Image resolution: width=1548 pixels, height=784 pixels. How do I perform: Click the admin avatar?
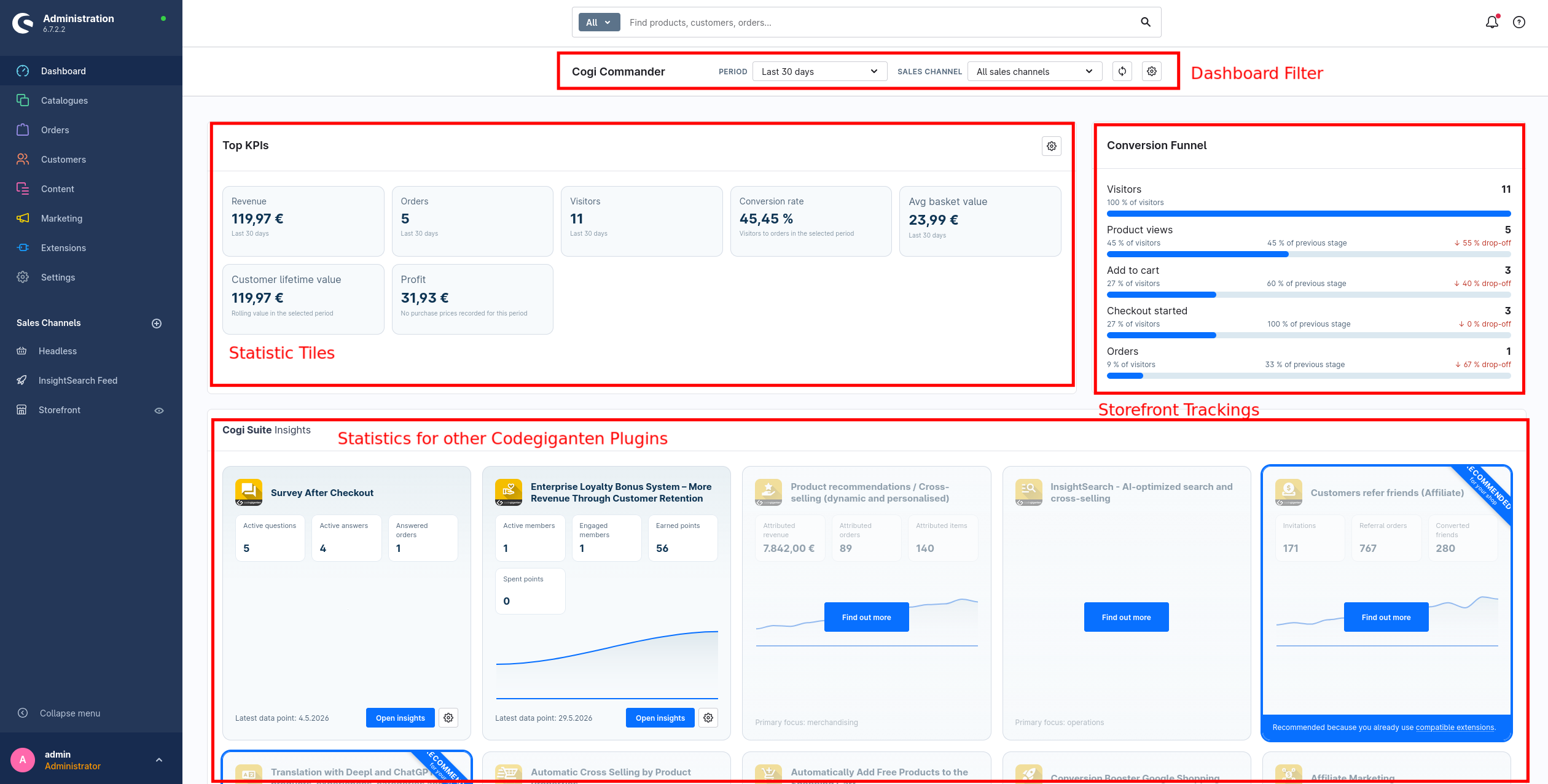[x=23, y=760]
